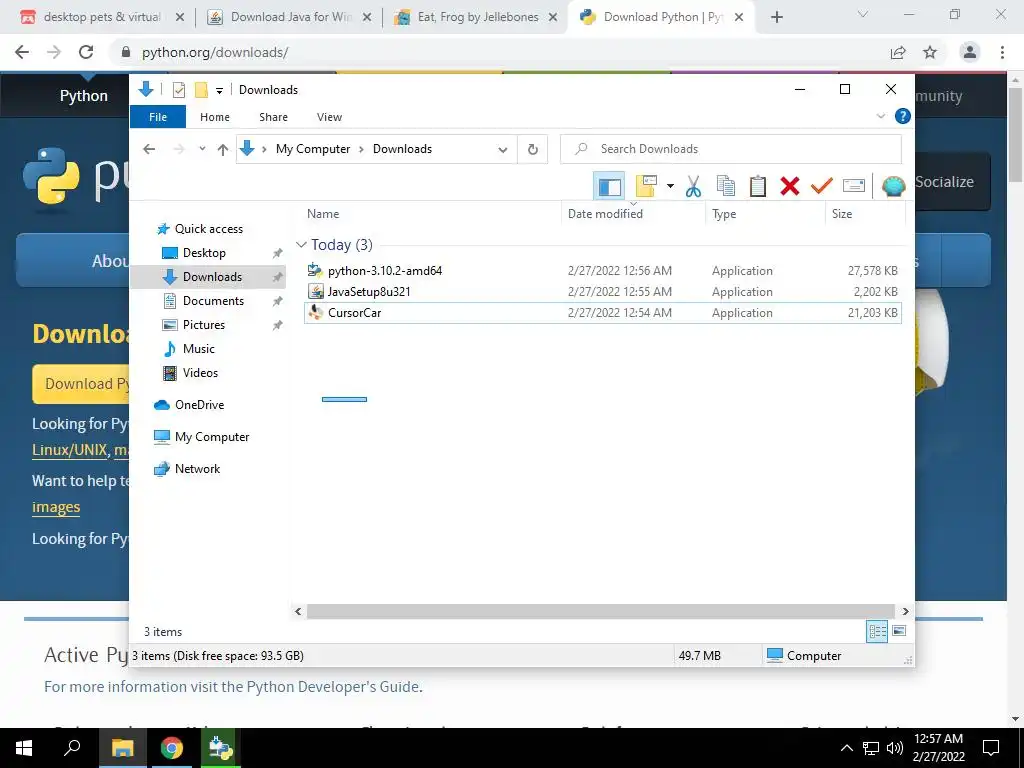Select My Computer in the navigation pane

point(212,437)
